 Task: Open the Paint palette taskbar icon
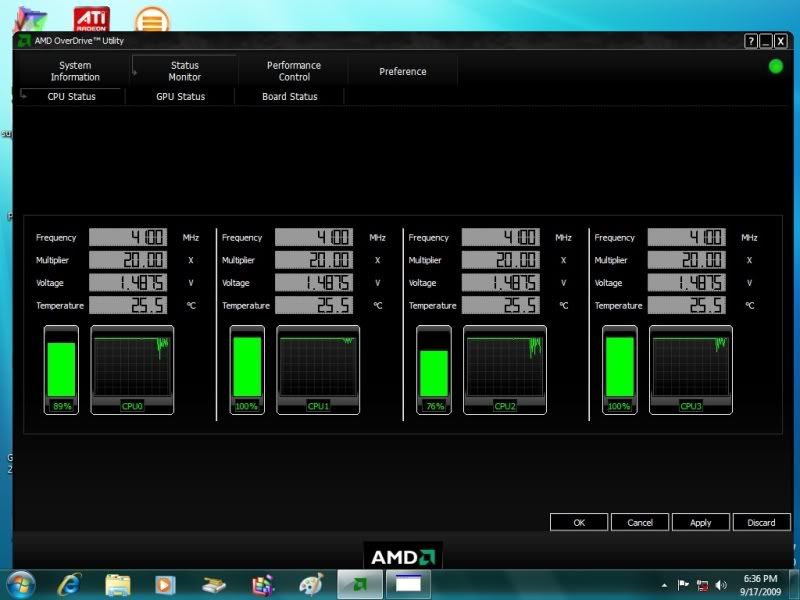(311, 584)
